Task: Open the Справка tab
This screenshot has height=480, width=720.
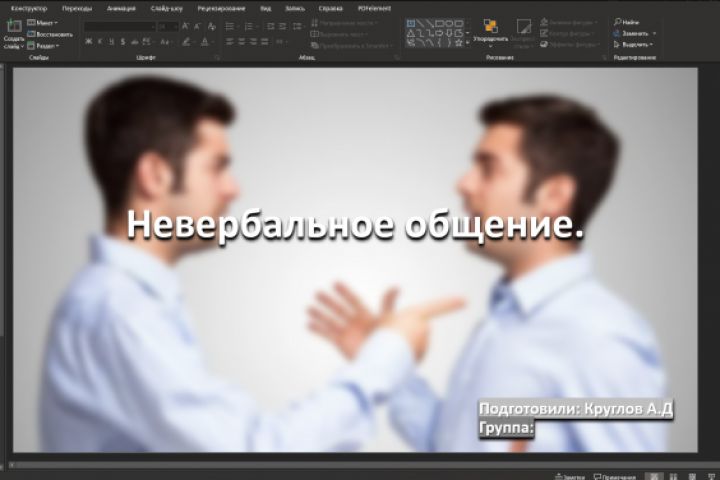Action: [x=331, y=8]
